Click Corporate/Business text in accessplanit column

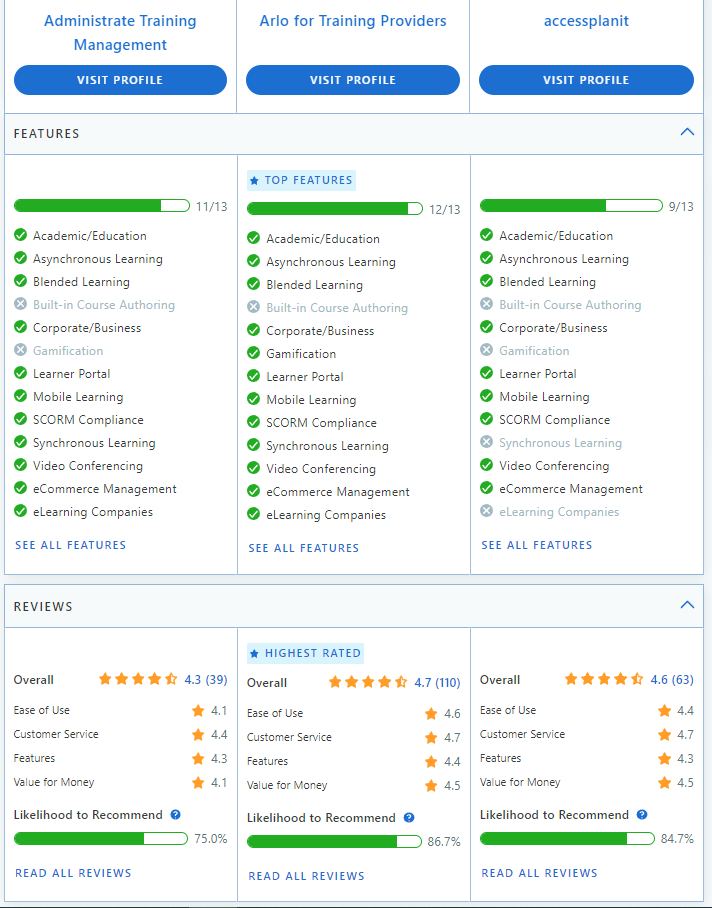553,328
